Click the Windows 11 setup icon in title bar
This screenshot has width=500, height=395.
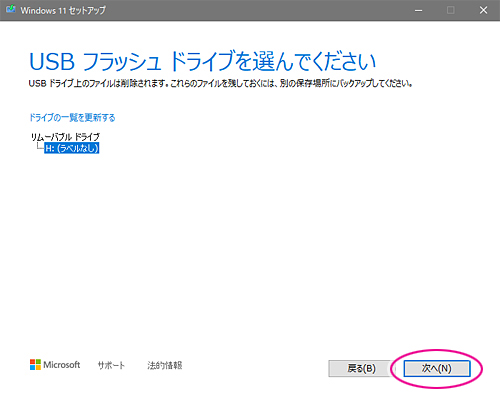point(11,10)
